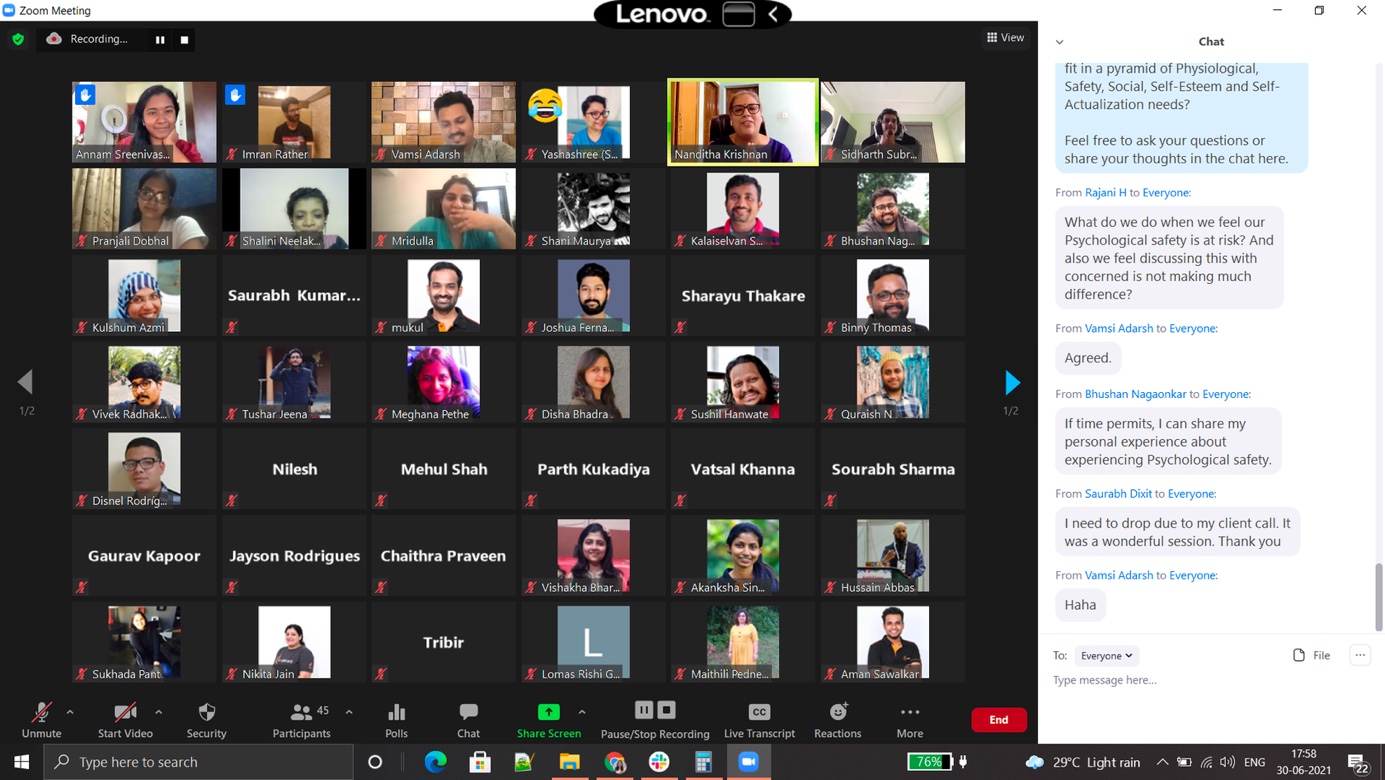Image resolution: width=1385 pixels, height=780 pixels.
Task: Click Rajani H sender name in chat
Action: coord(1105,192)
